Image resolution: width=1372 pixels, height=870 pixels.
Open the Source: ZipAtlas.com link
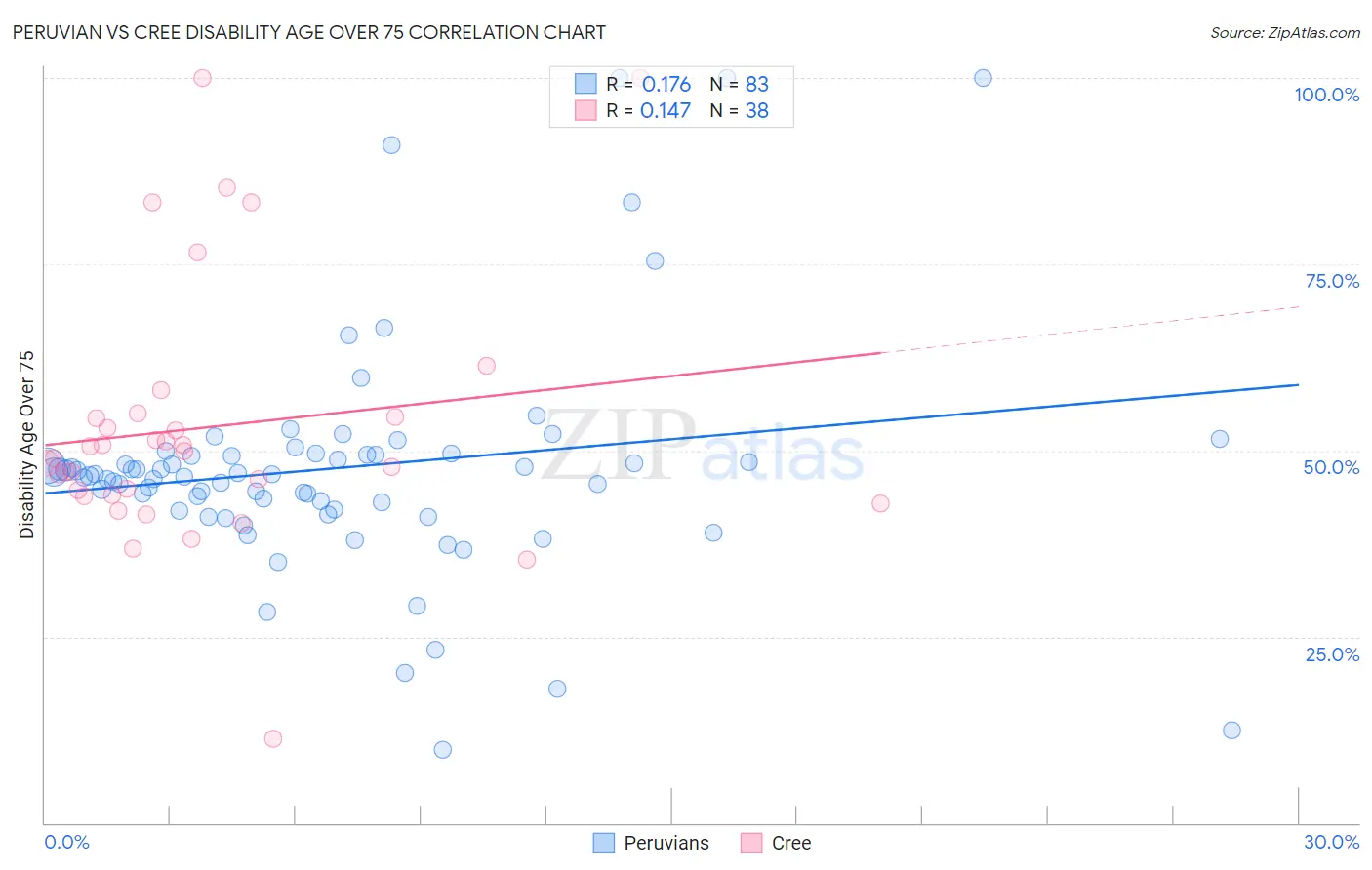(x=1285, y=32)
